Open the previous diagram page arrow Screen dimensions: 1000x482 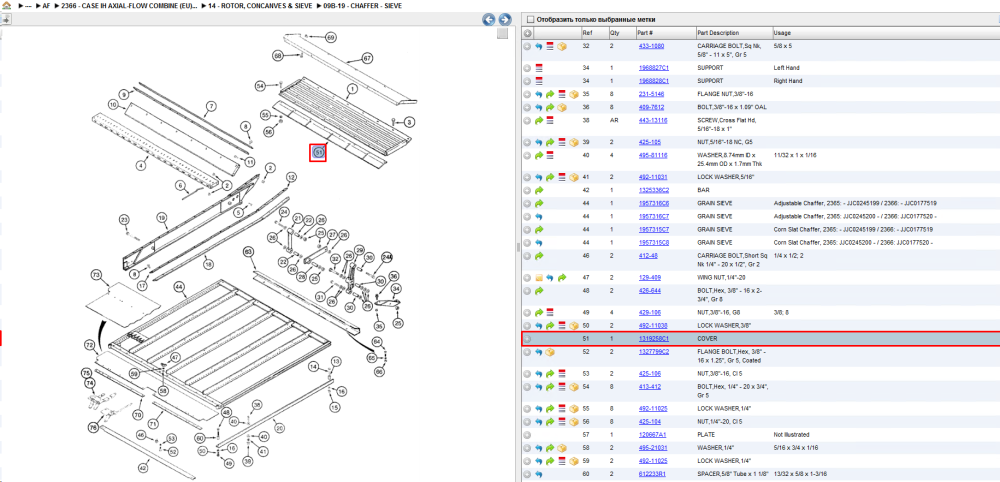pyautogui.click(x=489, y=19)
